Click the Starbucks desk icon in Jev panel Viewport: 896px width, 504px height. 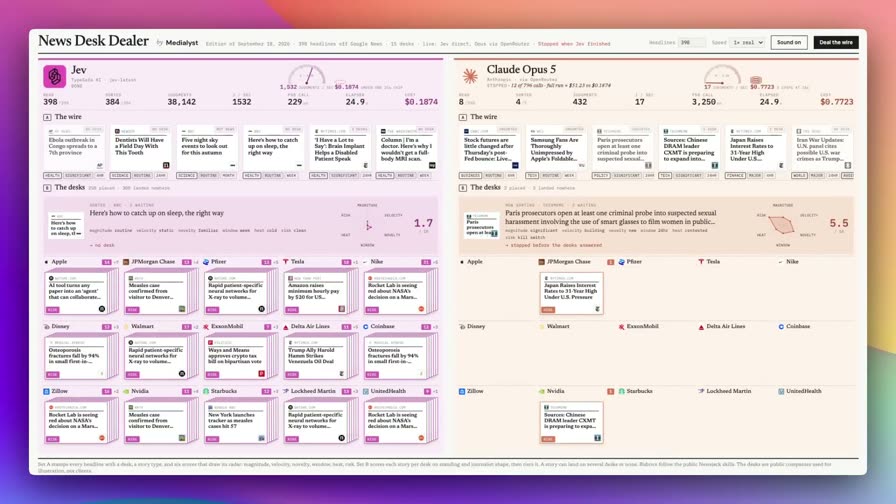point(206,391)
